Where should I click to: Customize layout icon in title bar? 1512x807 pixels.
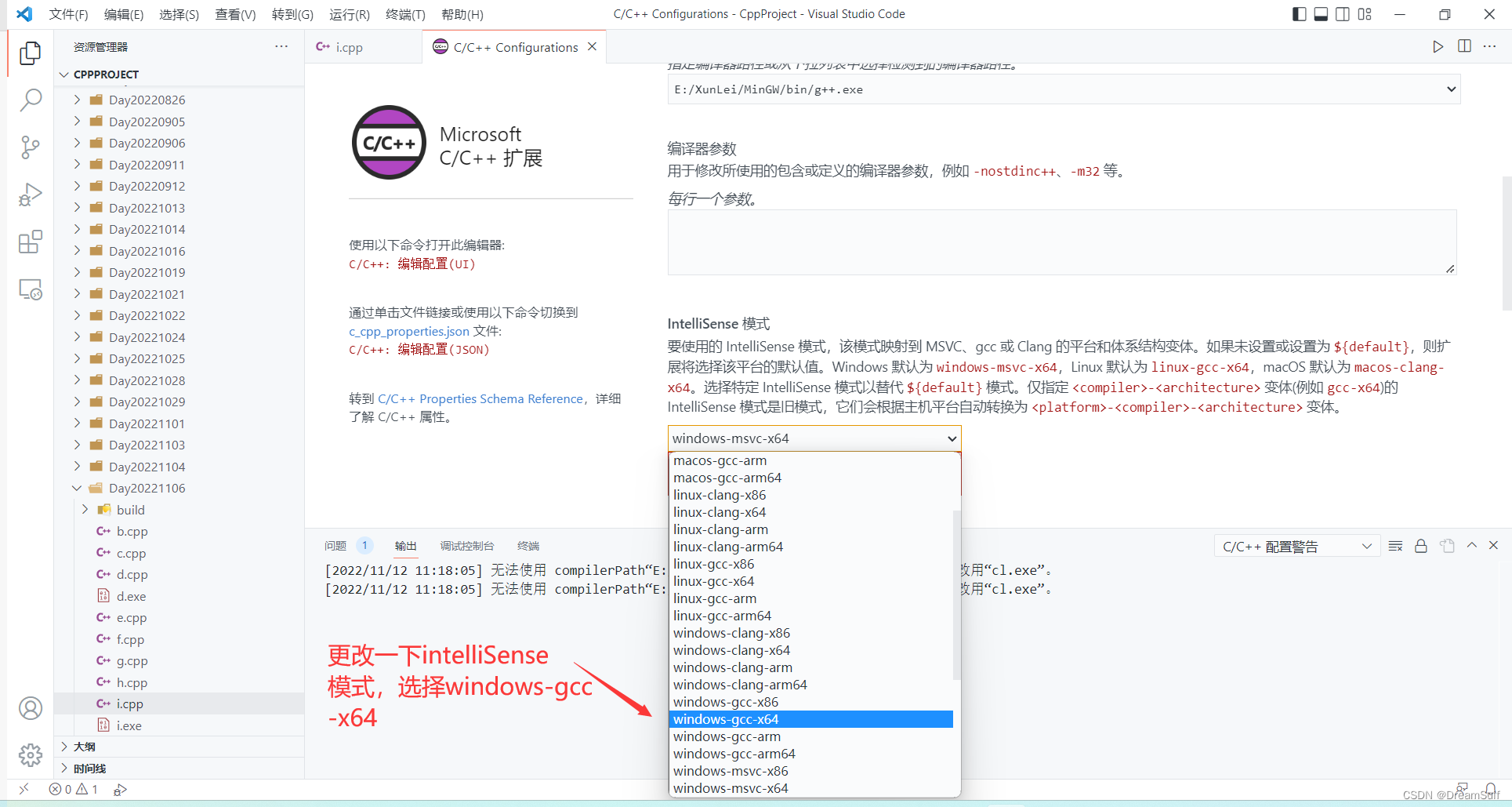(x=1365, y=14)
